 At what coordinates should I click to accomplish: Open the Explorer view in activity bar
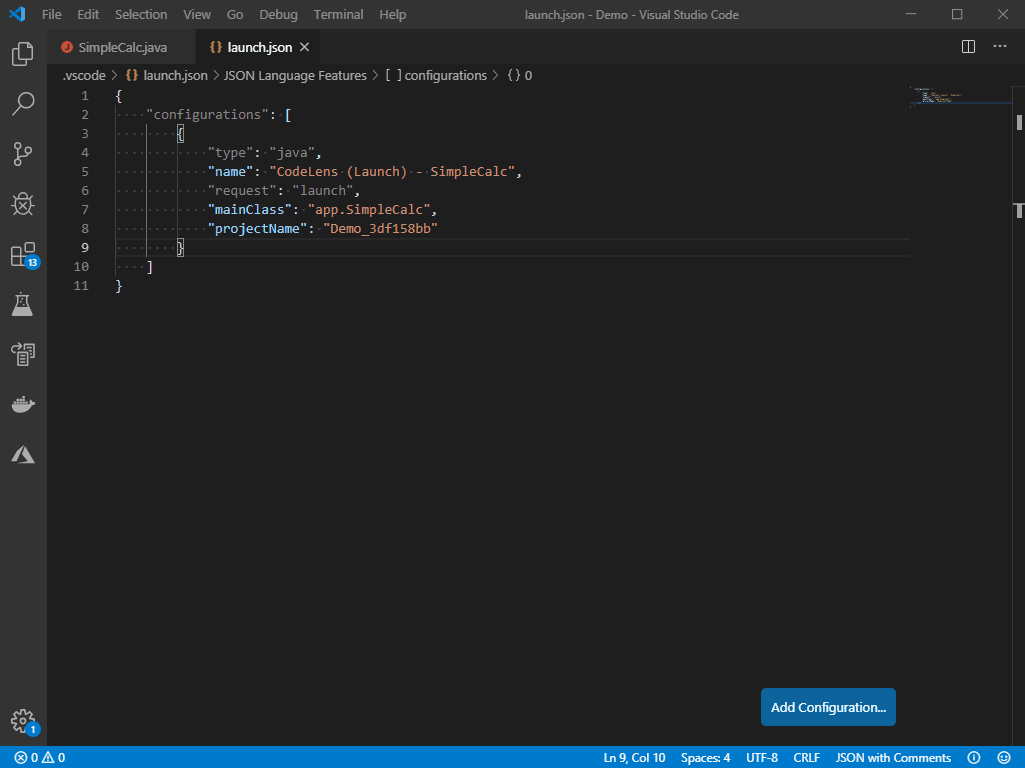pyautogui.click(x=23, y=54)
